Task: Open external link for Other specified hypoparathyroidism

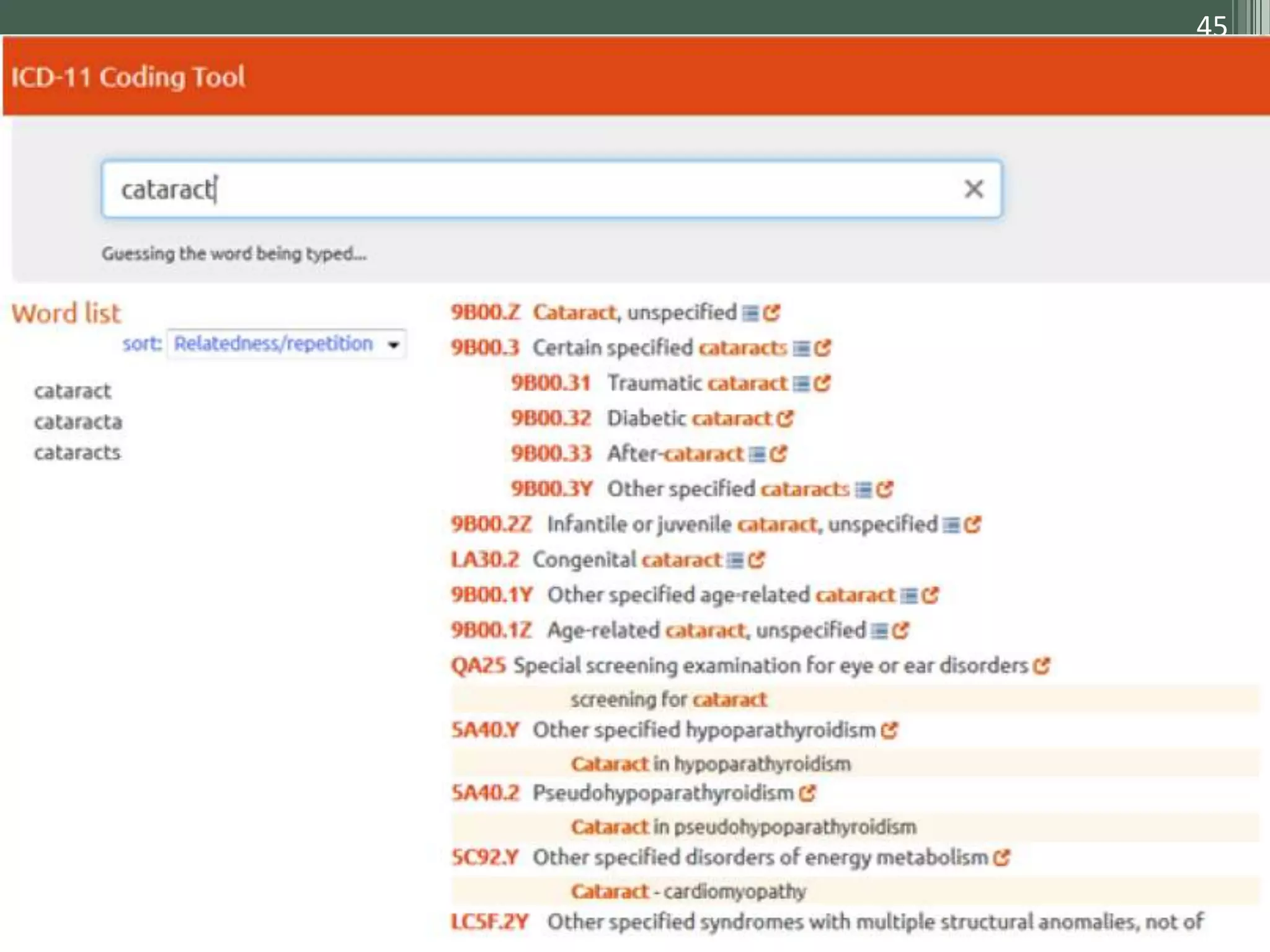Action: pos(889,731)
